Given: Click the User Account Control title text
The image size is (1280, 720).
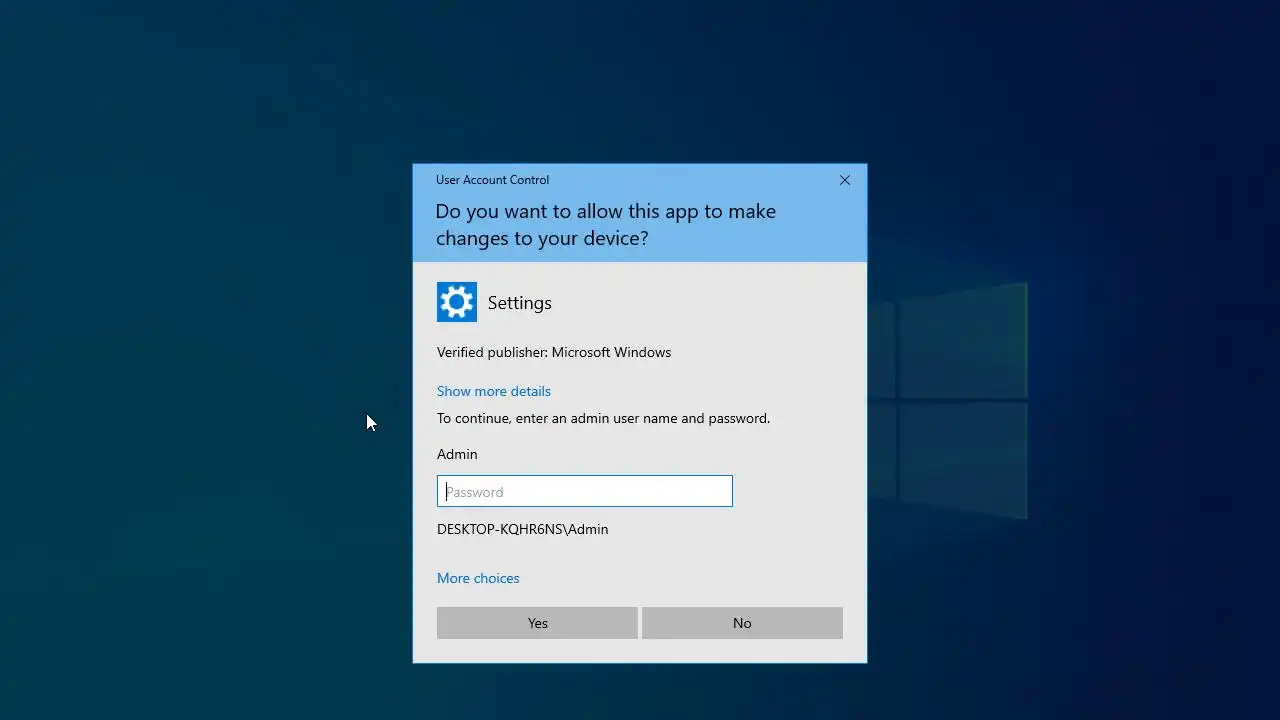Looking at the screenshot, I should tap(493, 180).
